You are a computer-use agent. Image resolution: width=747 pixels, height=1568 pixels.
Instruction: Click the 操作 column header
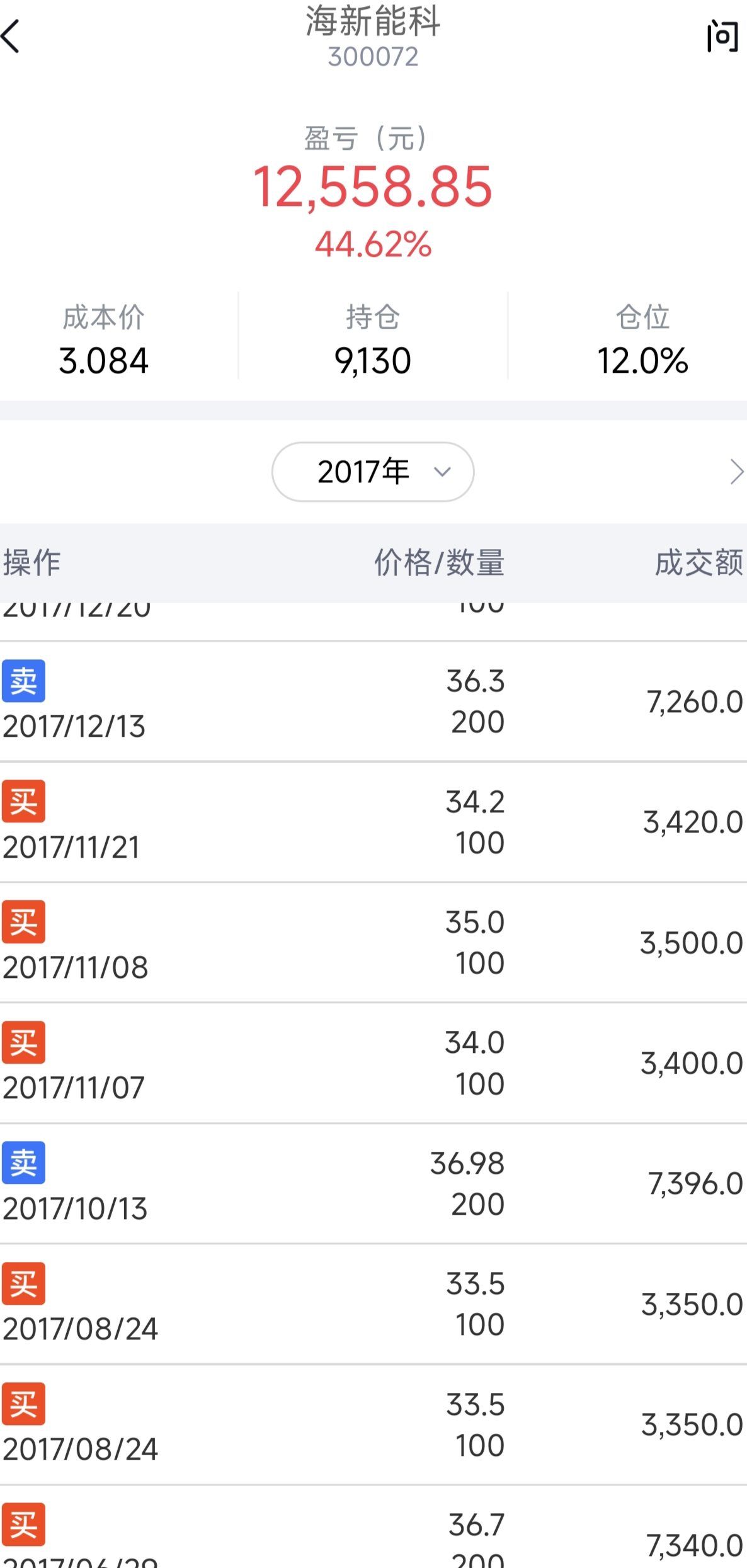coord(32,562)
